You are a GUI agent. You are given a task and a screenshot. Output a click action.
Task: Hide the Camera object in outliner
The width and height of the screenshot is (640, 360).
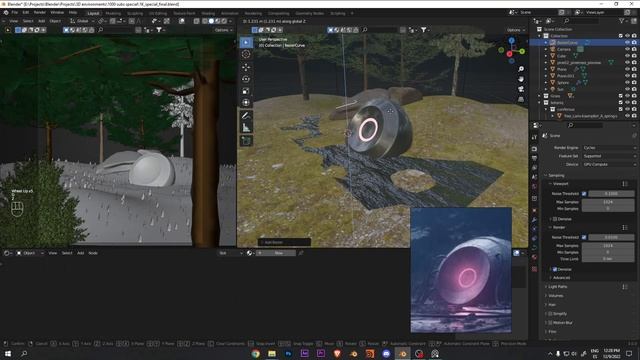coord(627,49)
